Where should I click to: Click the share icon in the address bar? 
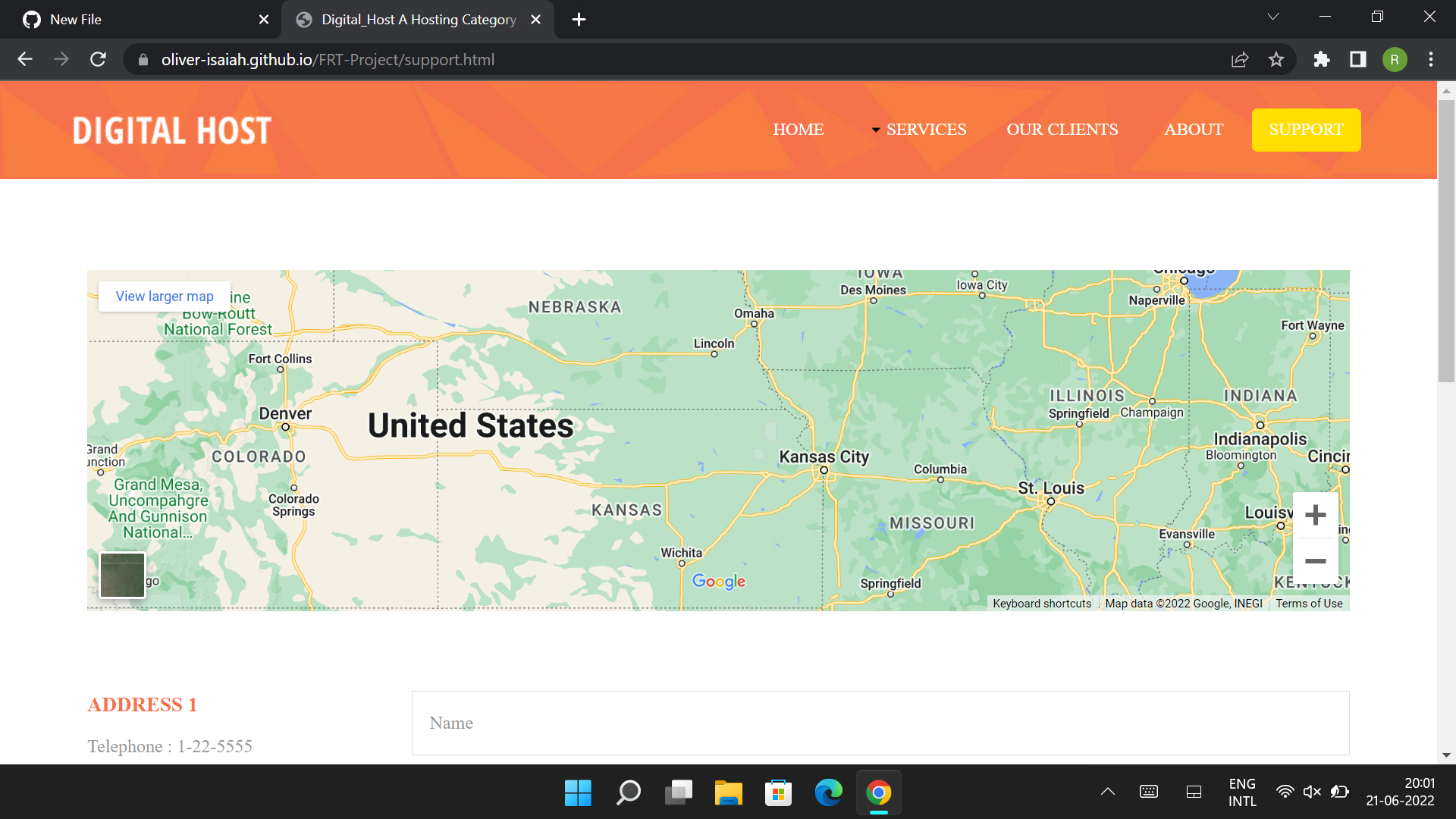click(1239, 59)
